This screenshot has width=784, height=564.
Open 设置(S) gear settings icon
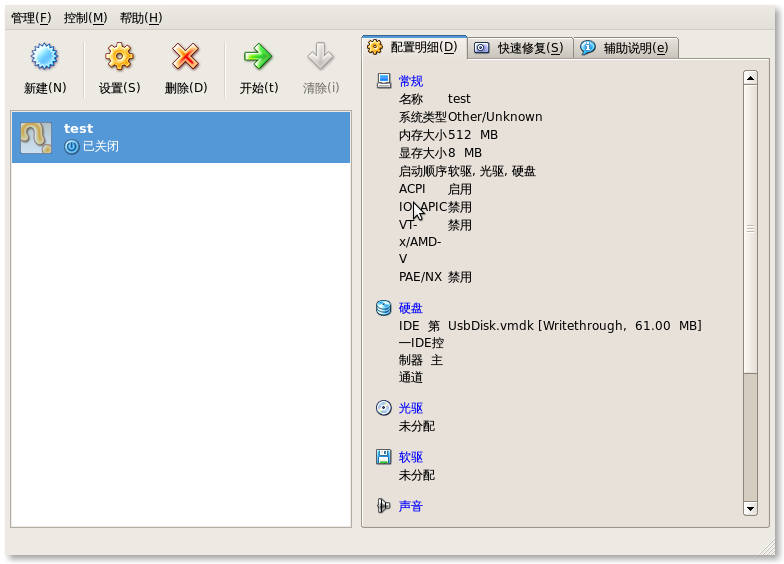119,56
